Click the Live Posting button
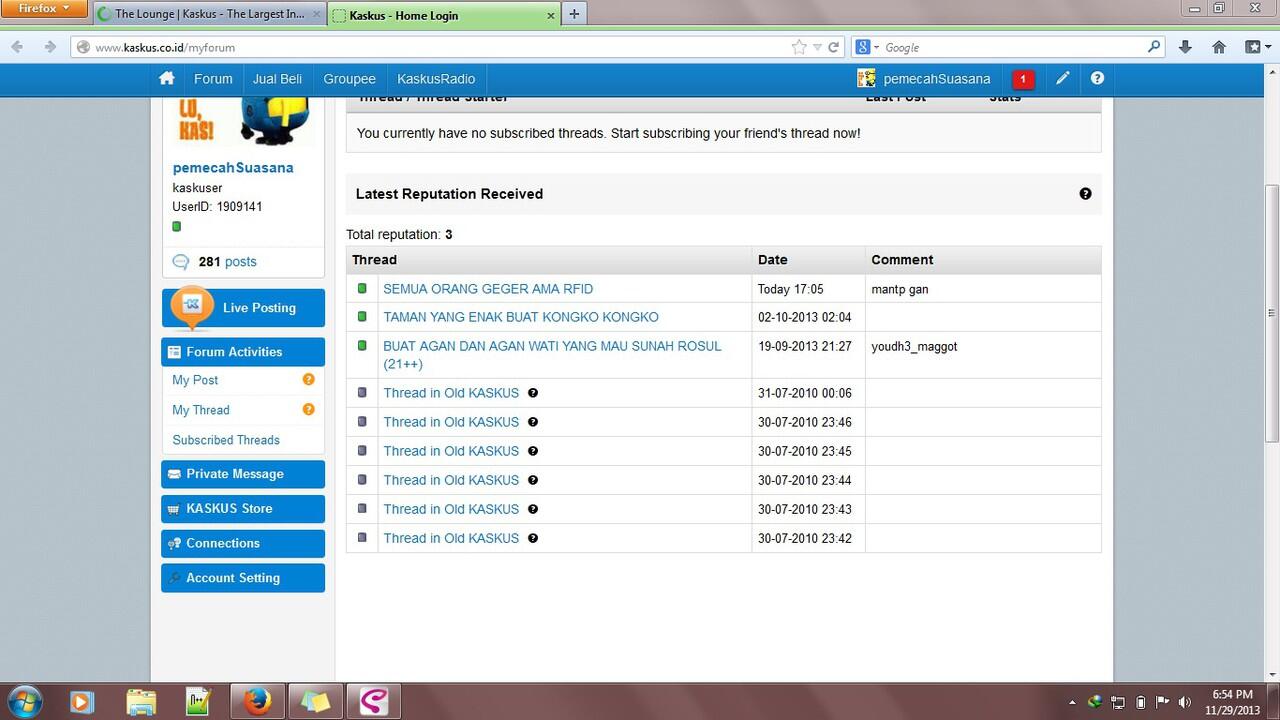The image size is (1280, 720). (x=243, y=308)
